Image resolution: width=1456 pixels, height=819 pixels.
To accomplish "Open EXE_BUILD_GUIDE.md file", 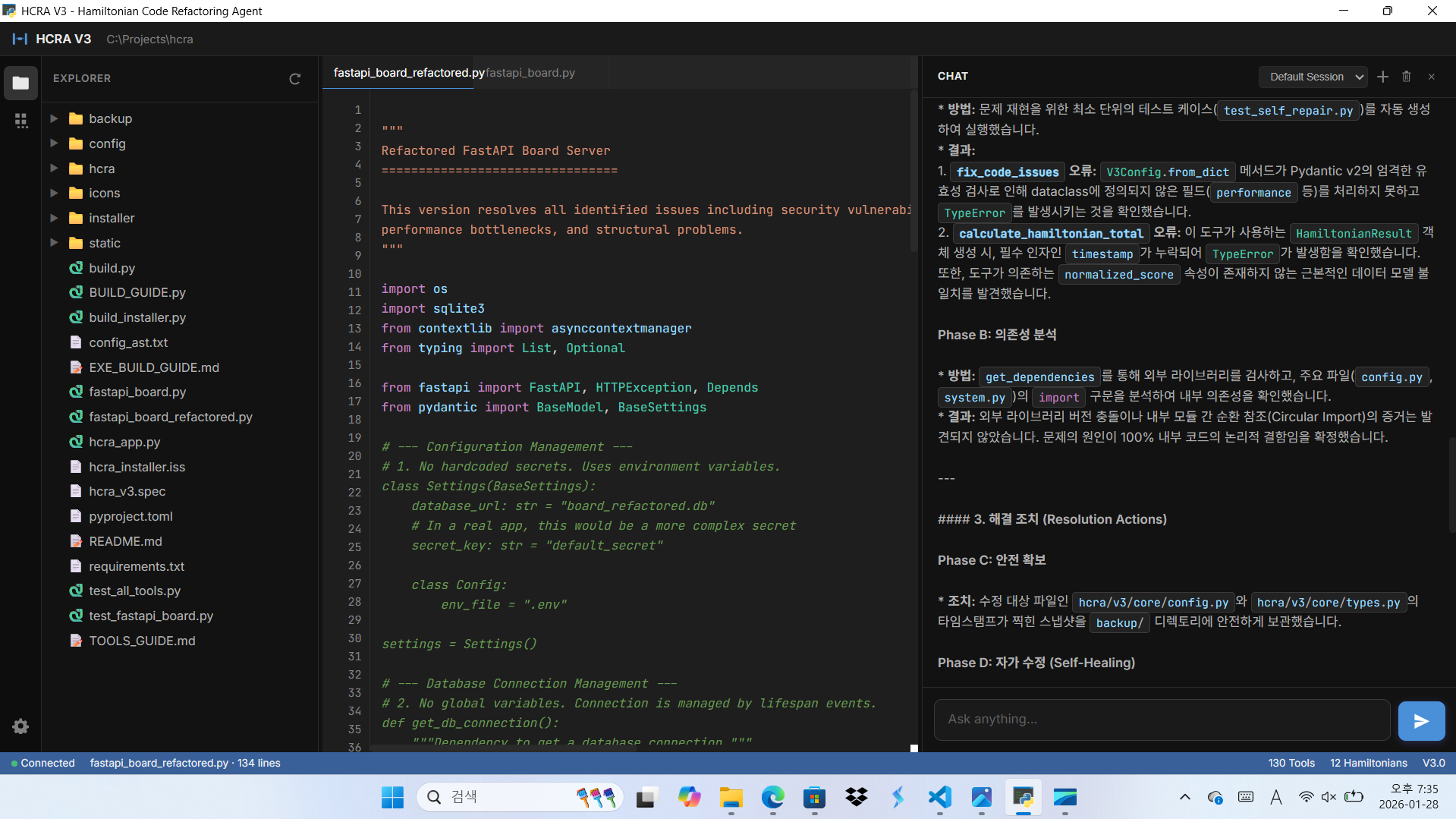I will pos(180,367).
